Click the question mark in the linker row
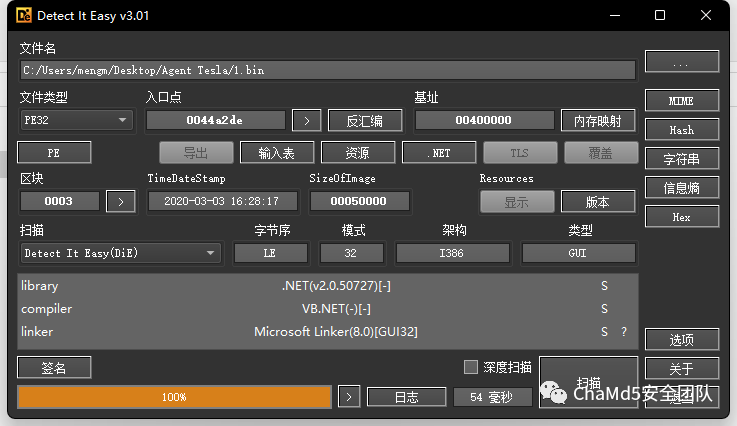The height and width of the screenshot is (426, 737). coord(624,332)
